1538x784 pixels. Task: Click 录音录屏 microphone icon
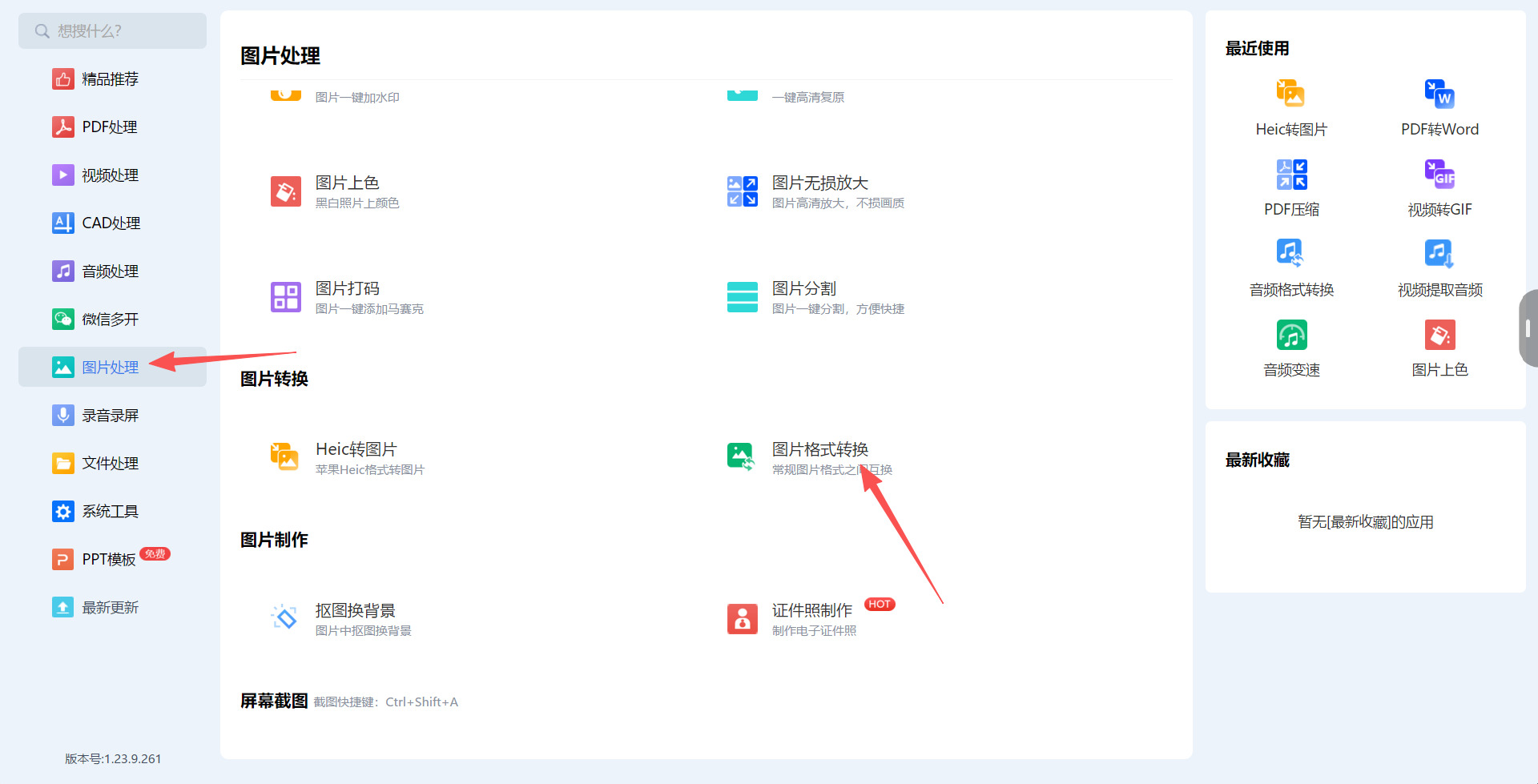click(x=63, y=416)
